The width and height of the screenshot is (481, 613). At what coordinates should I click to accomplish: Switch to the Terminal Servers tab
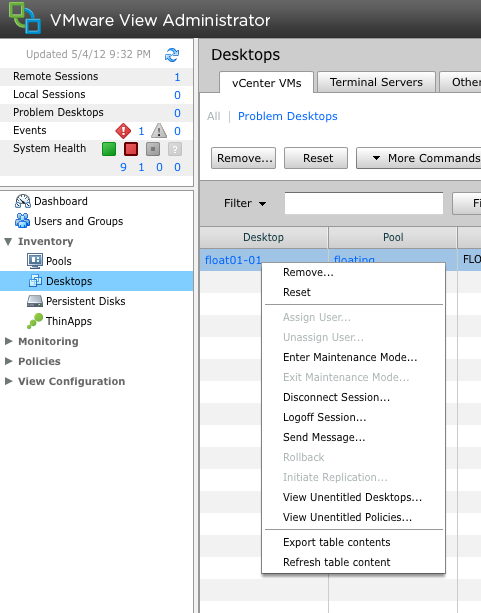click(x=376, y=82)
